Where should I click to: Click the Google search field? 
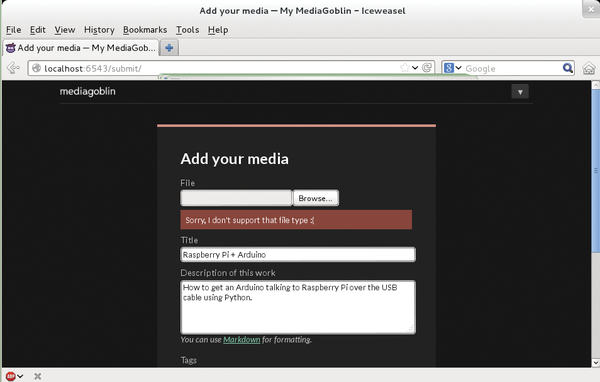512,69
